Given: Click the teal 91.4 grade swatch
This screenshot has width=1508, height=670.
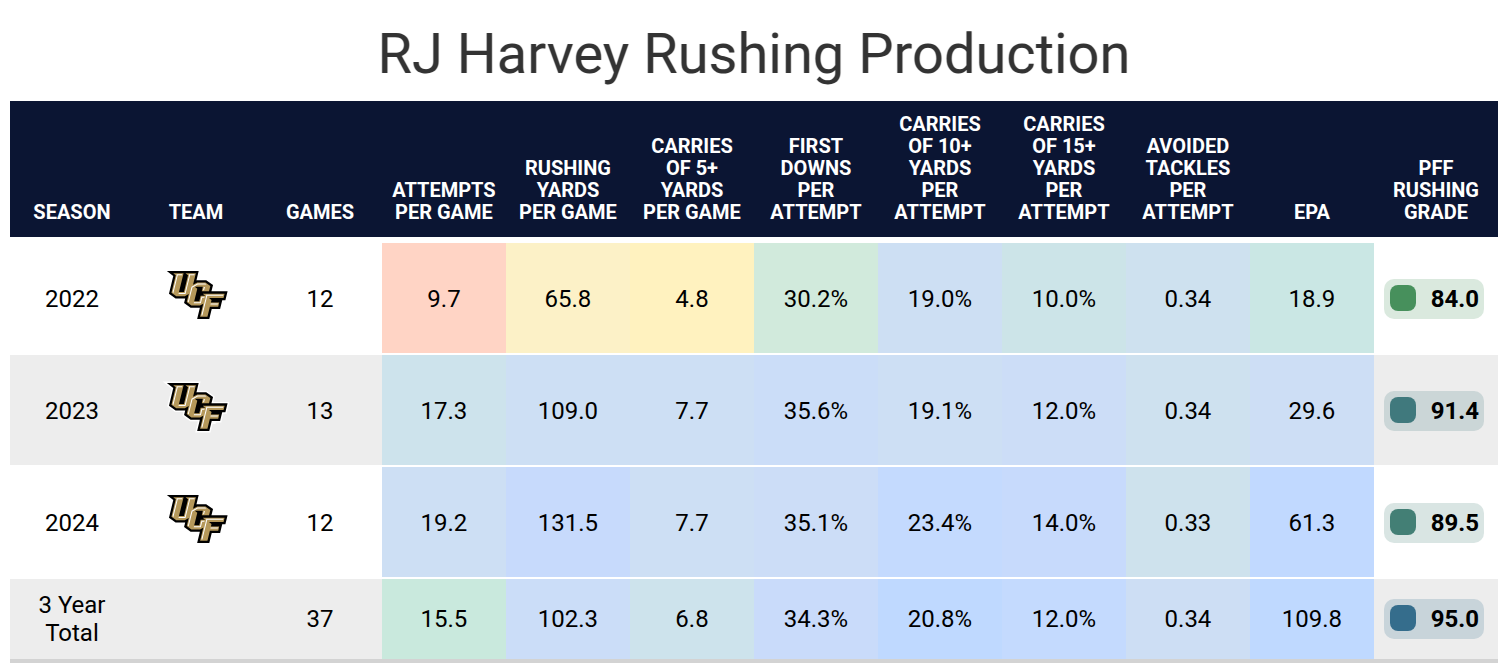Looking at the screenshot, I should pyautogui.click(x=1403, y=411).
